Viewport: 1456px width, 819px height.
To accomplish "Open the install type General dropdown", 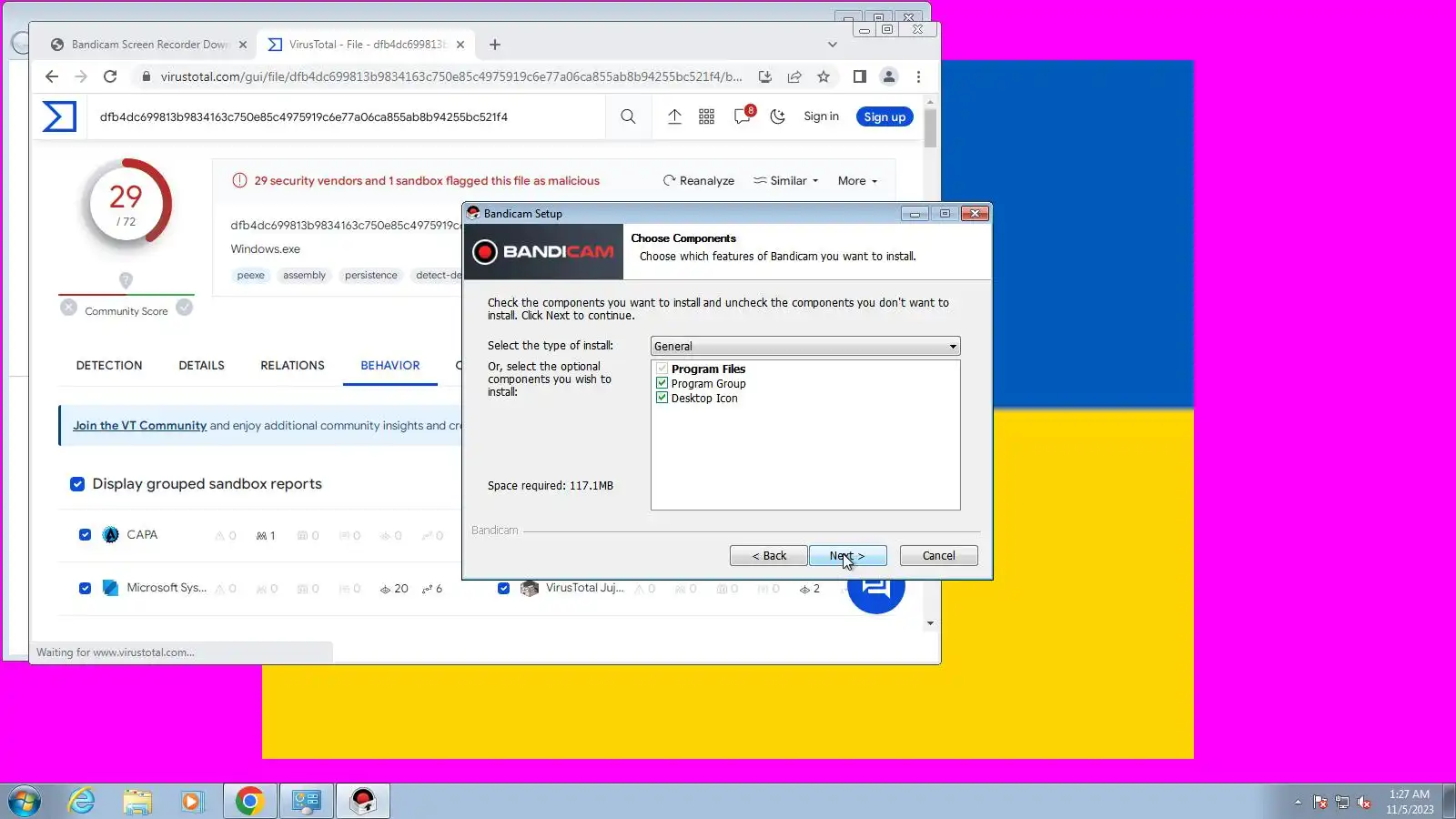I will coord(805,347).
